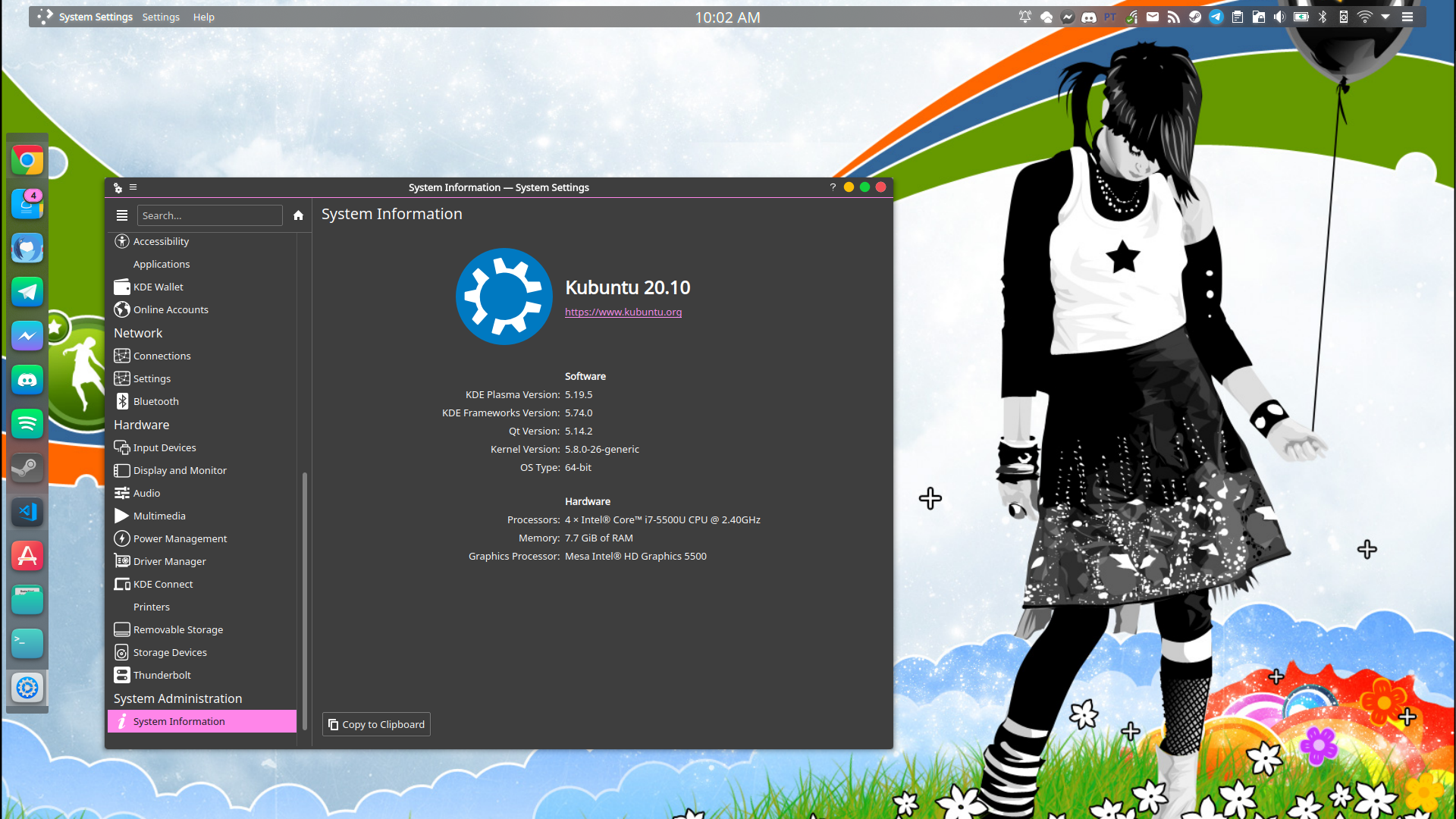Open KDE Connect settings
This screenshot has width=1456, height=819.
(202, 584)
